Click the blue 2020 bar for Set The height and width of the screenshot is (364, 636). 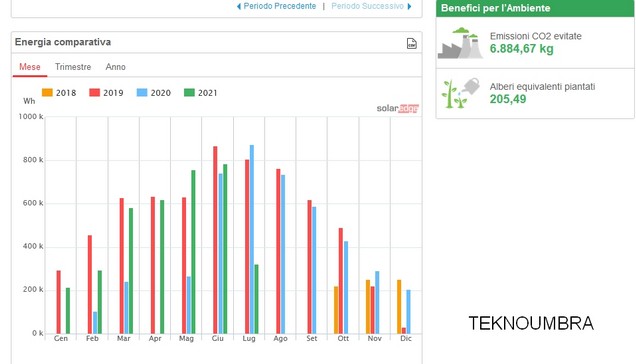[314, 270]
